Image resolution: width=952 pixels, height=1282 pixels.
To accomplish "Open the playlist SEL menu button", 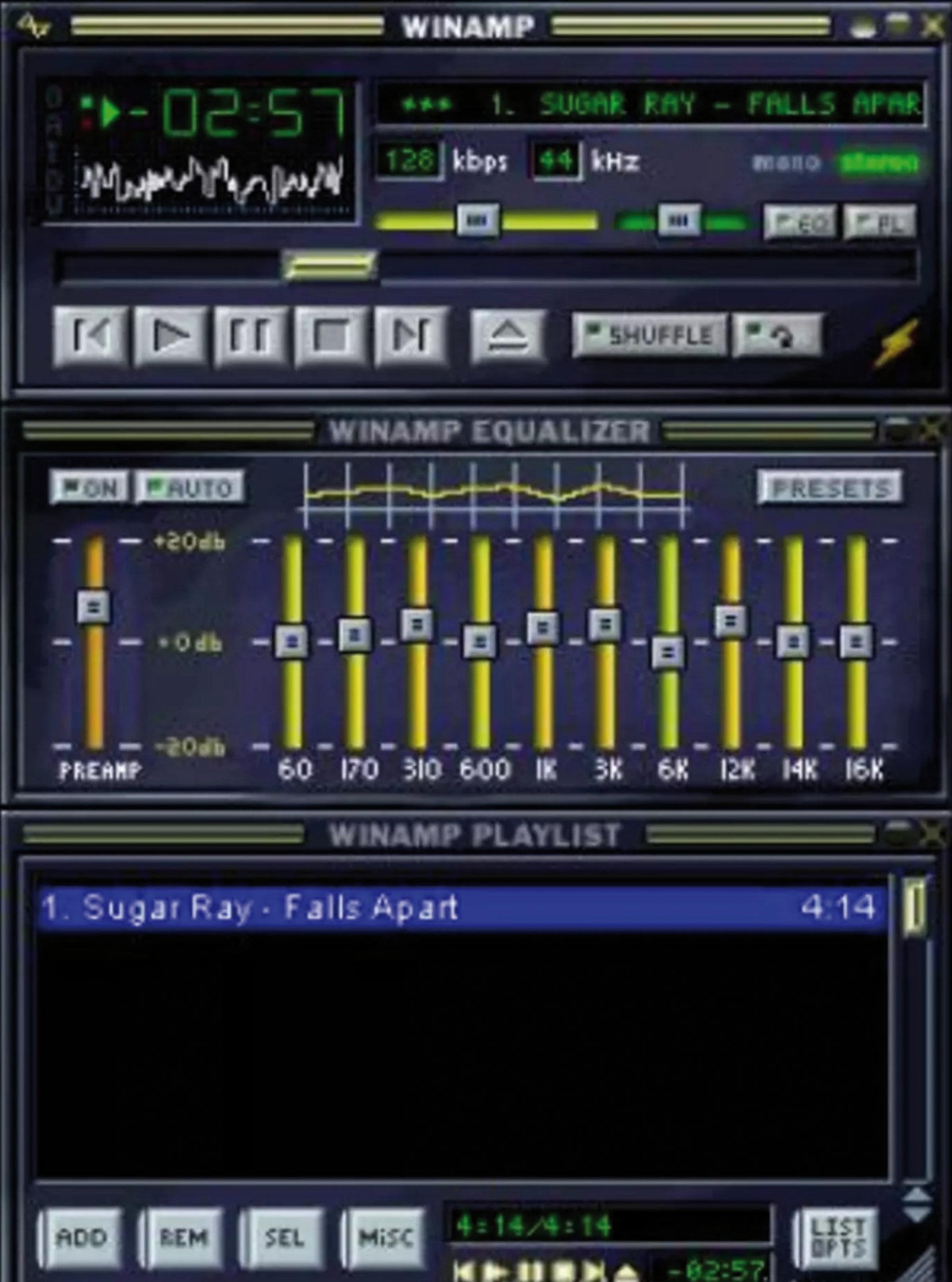I will pos(284,1238).
